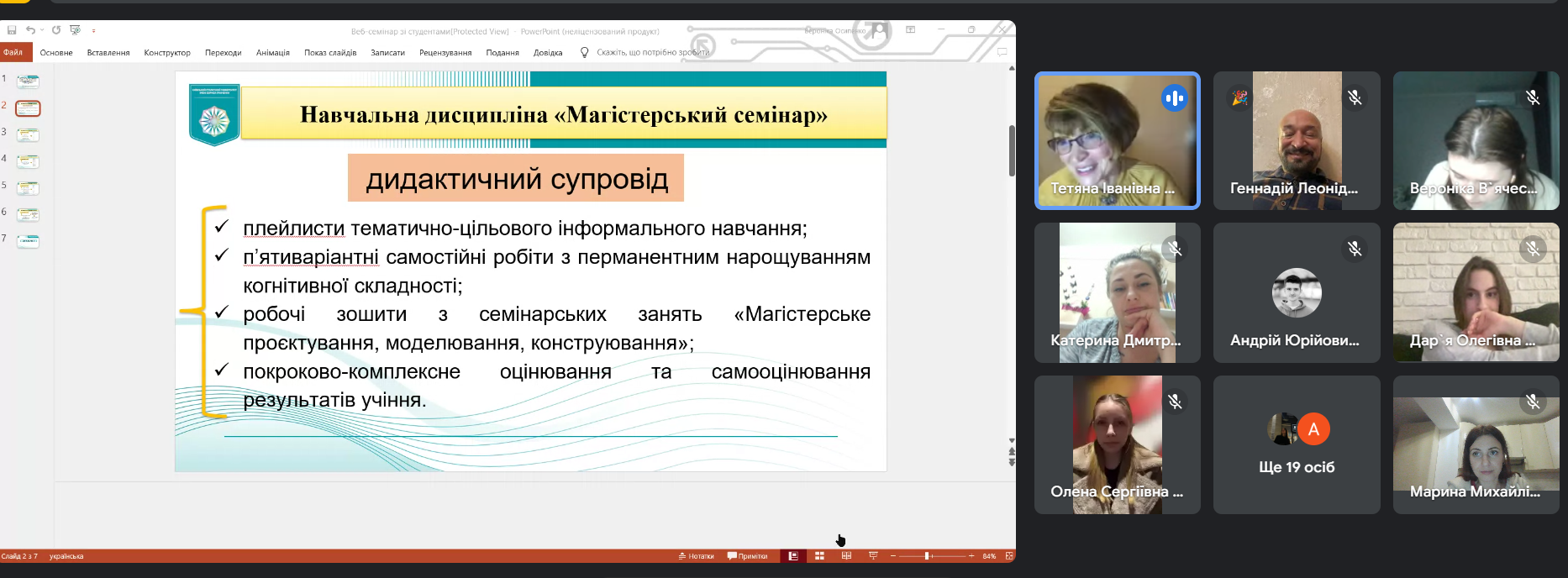
Task: Switch to Slide Sorter view icon
Action: [x=819, y=556]
